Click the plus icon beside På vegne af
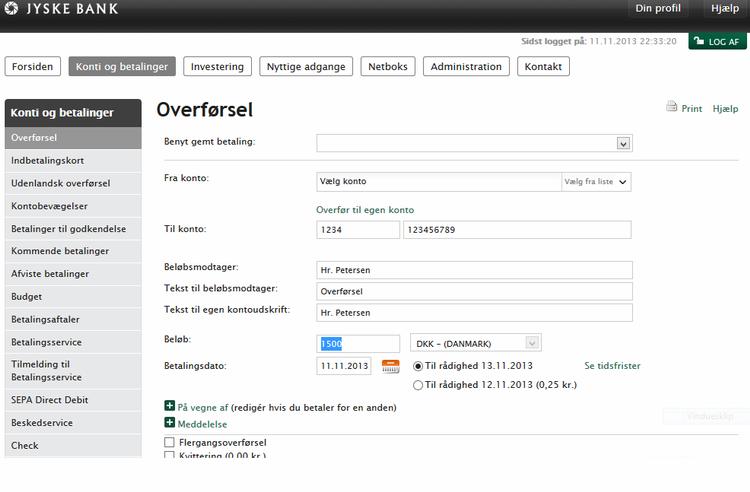The image size is (750, 492). 169,406
